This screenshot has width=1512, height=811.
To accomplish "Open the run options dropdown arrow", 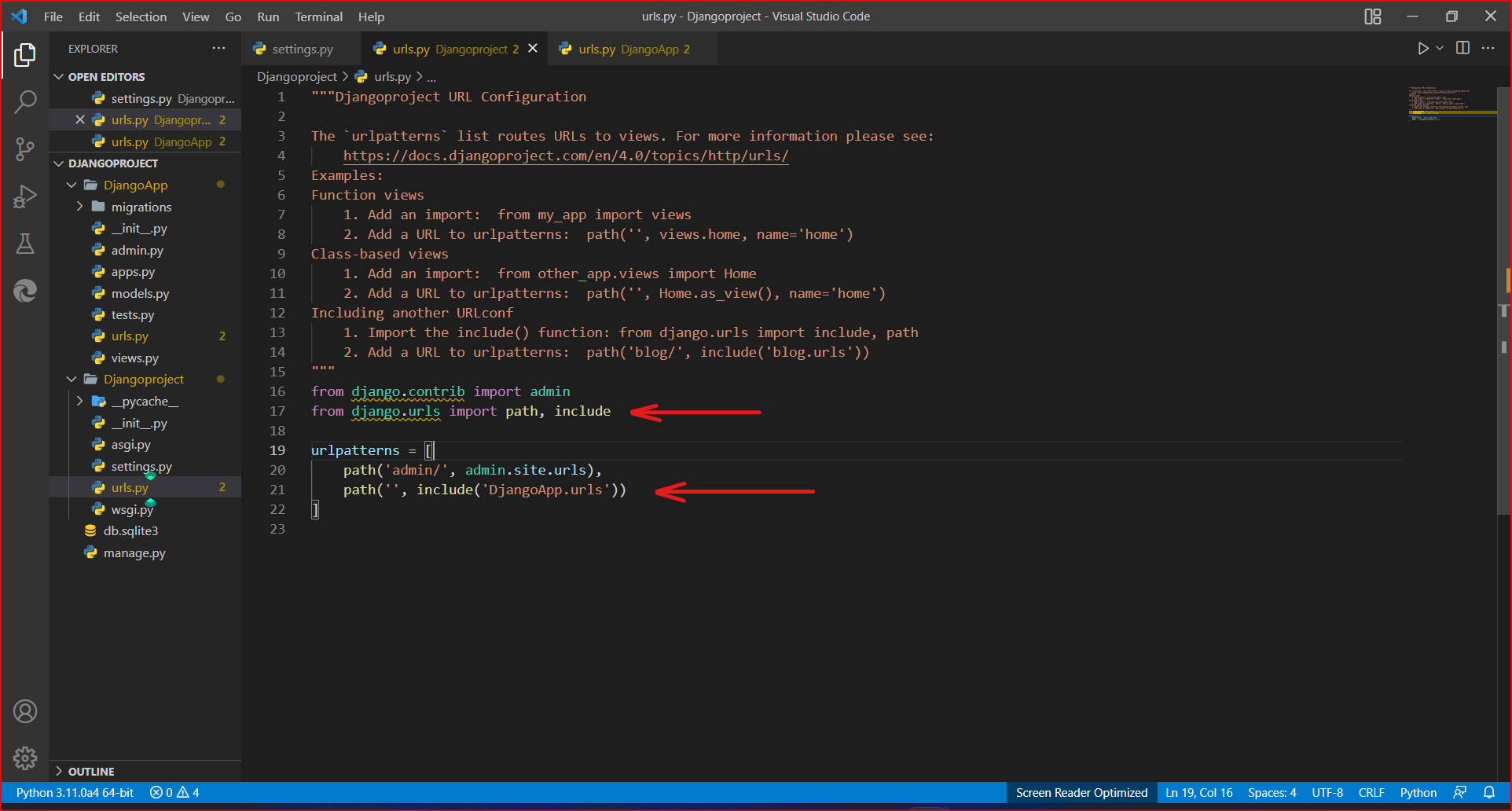I will coord(1440,49).
